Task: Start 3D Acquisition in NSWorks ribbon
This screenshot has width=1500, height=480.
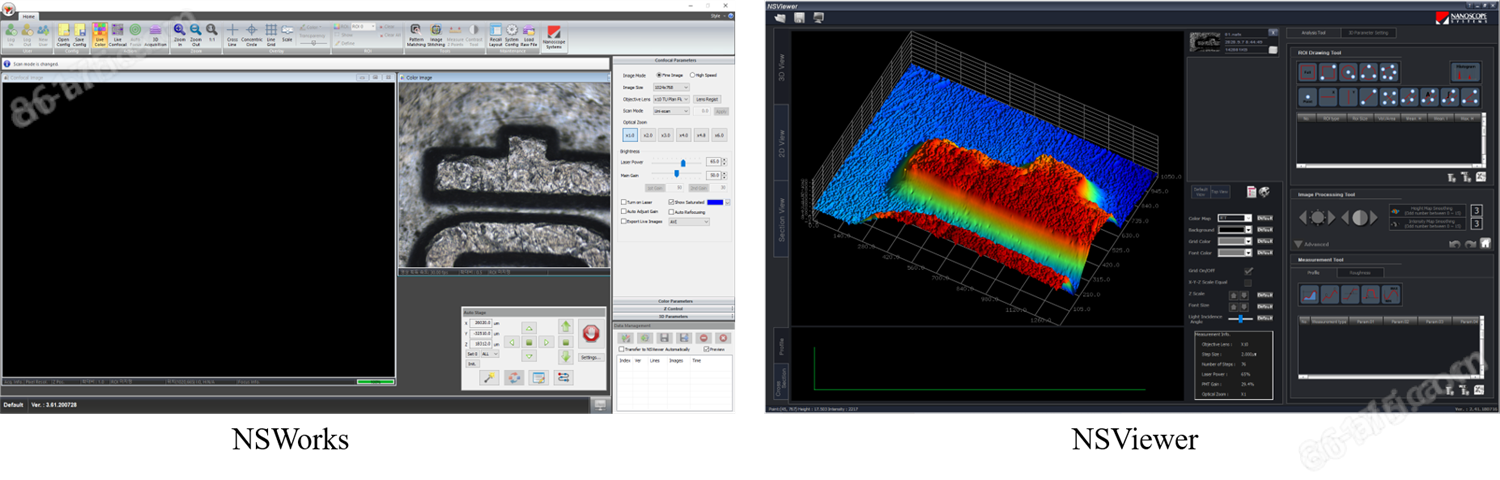Action: 155,35
